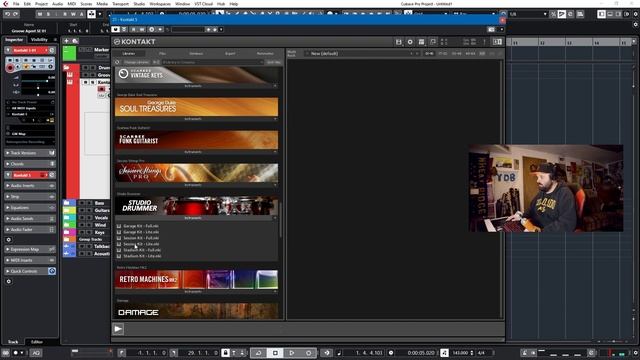This screenshot has height=360, width=640.
Task: Open track presets icon beside add track
Action: (75, 41)
